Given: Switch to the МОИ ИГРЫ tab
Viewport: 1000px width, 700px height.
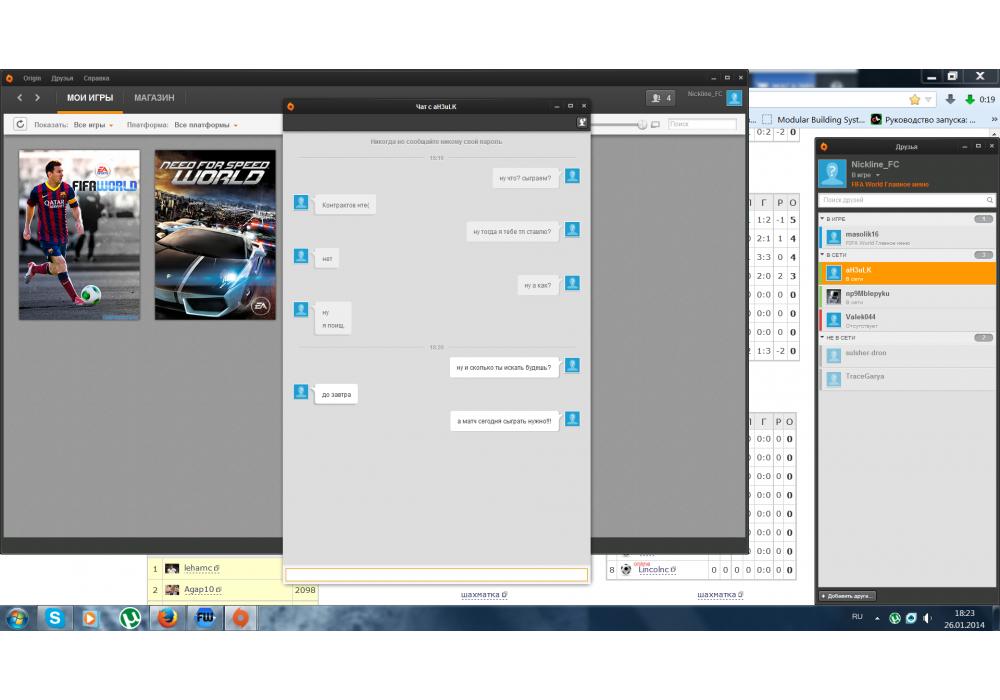Looking at the screenshot, I should (x=90, y=98).
